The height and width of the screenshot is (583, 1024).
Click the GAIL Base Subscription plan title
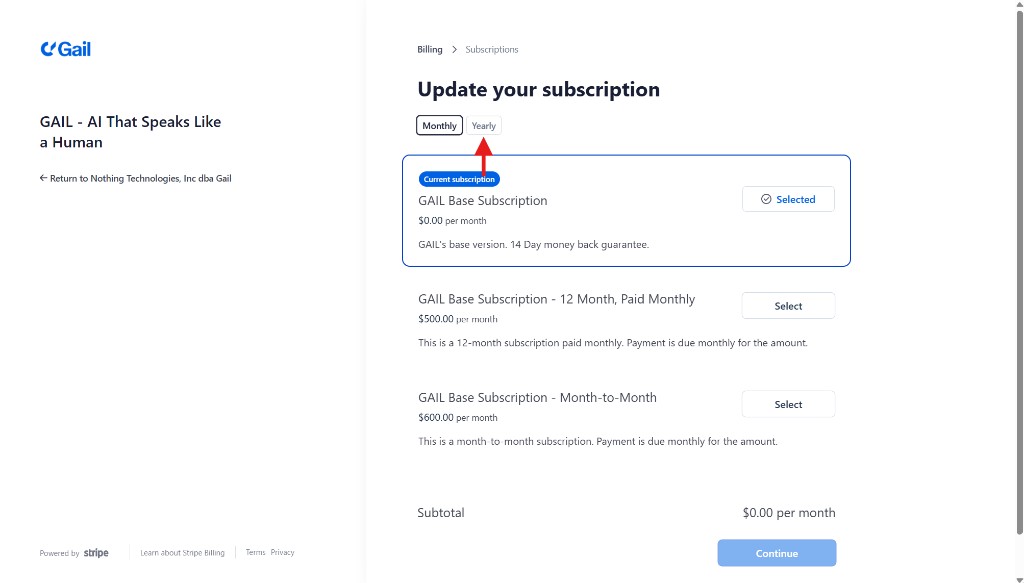click(483, 201)
